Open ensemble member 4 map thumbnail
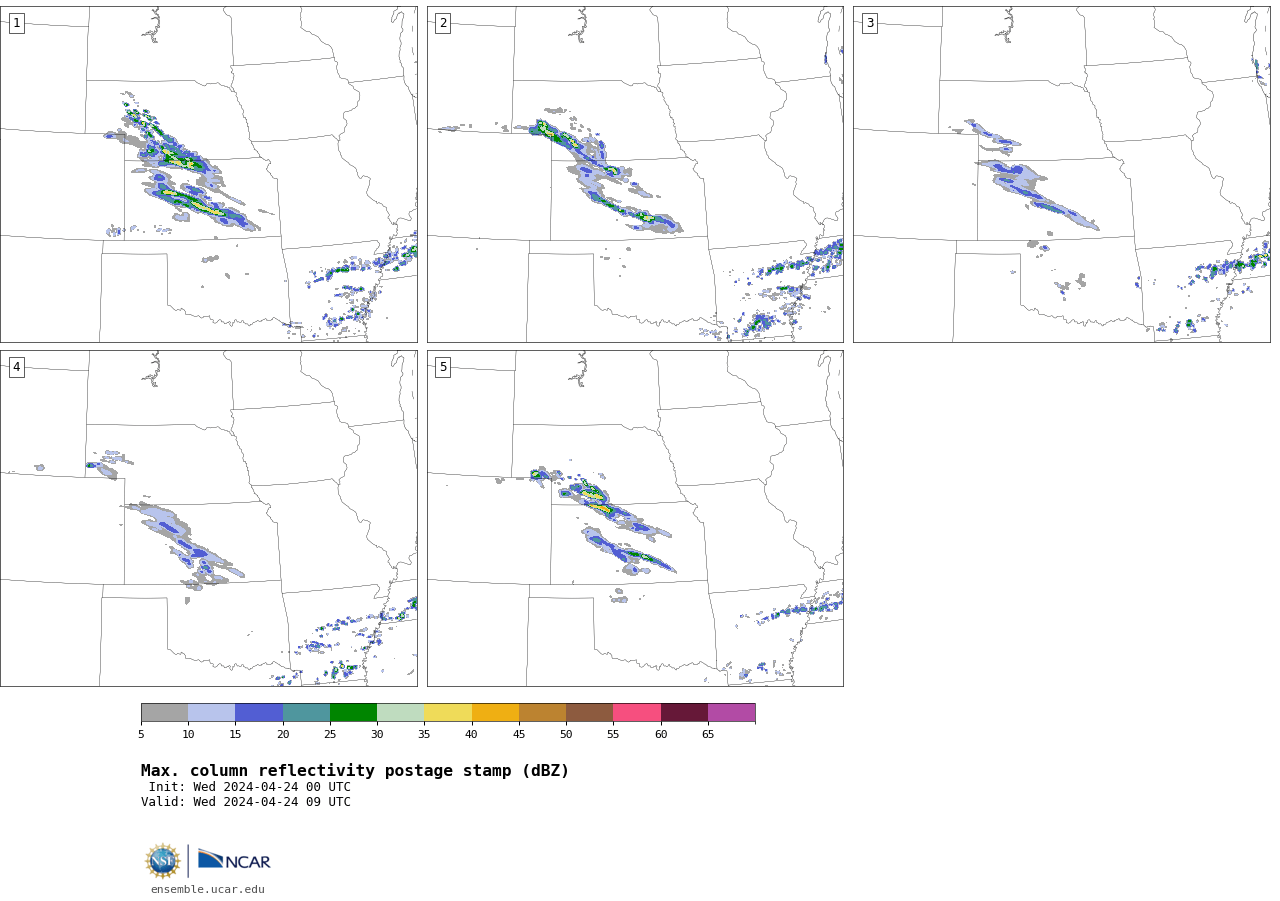This screenshot has height=901, width=1280. pos(208,518)
